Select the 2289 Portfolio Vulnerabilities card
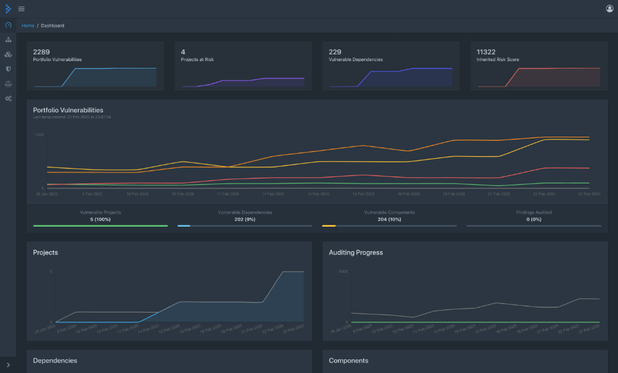Image resolution: width=618 pixels, height=373 pixels. click(95, 66)
